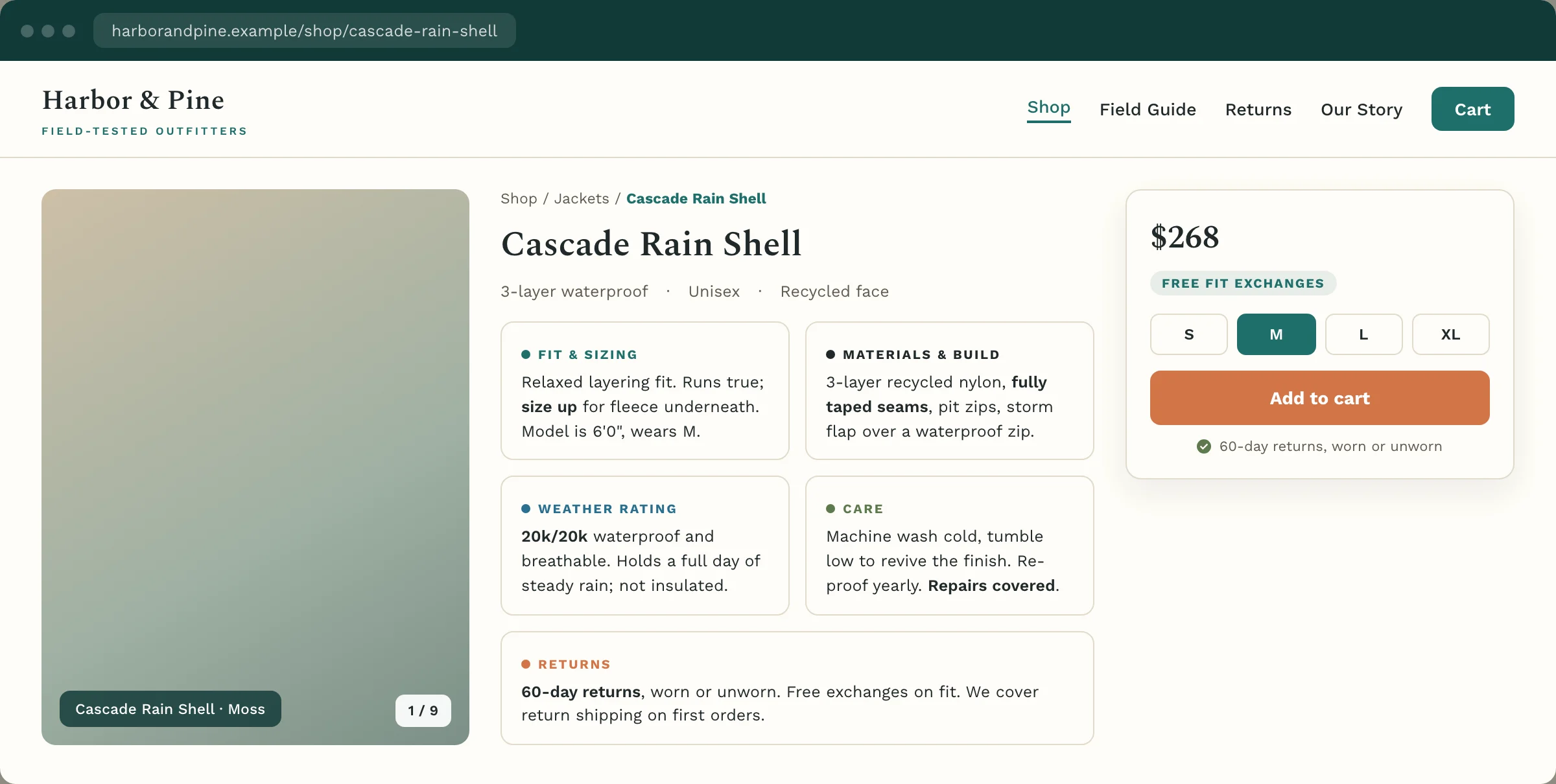Click the FREE FIT EXCHANGES badge

pos(1243,283)
